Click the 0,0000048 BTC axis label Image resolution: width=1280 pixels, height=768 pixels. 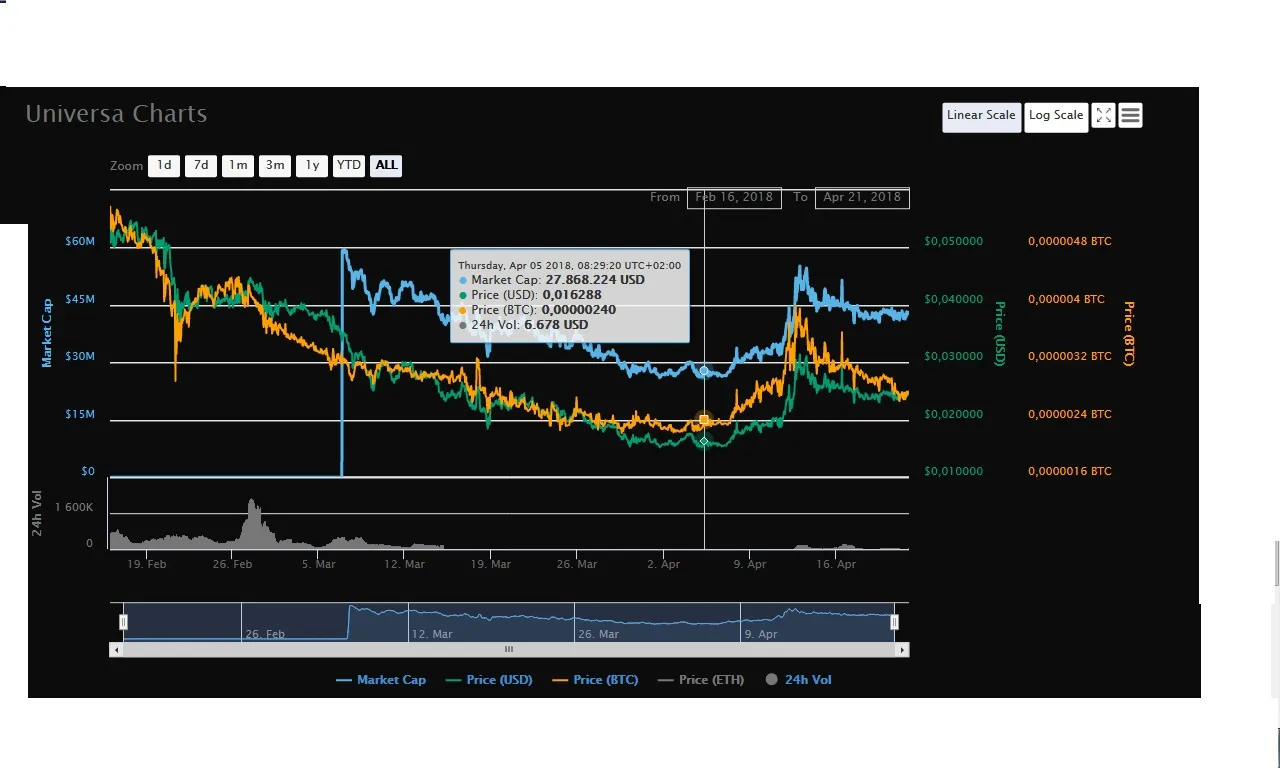[1070, 242]
